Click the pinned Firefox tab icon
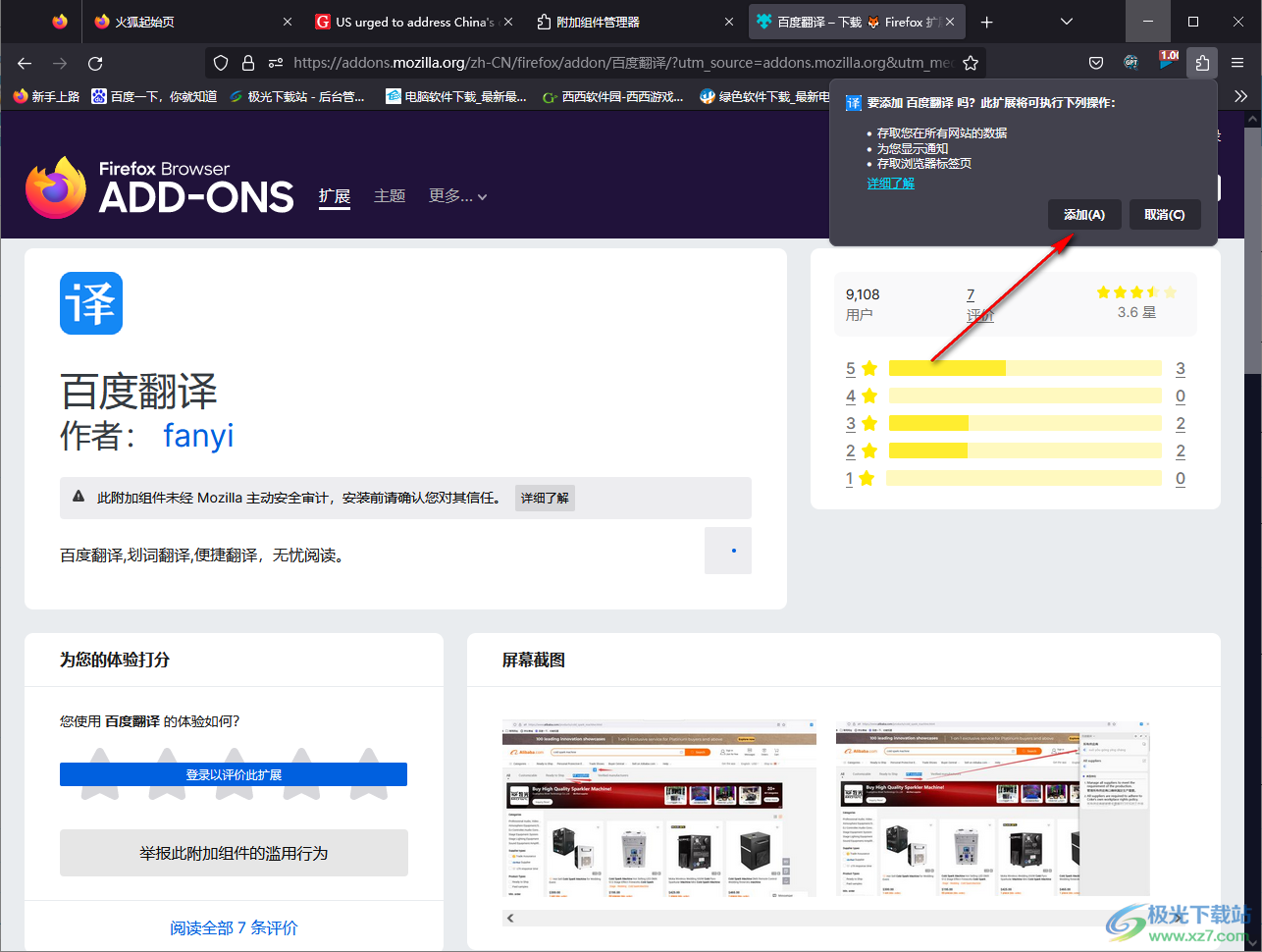This screenshot has width=1262, height=952. pos(60,22)
